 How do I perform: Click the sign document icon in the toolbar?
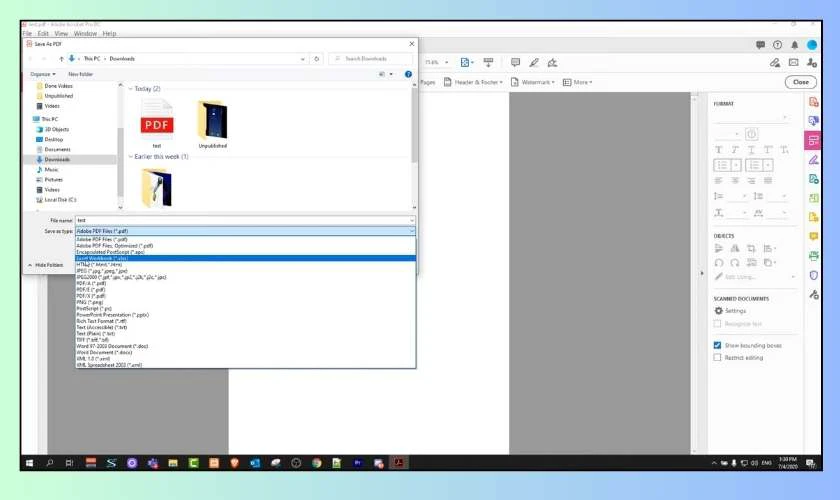[x=552, y=63]
